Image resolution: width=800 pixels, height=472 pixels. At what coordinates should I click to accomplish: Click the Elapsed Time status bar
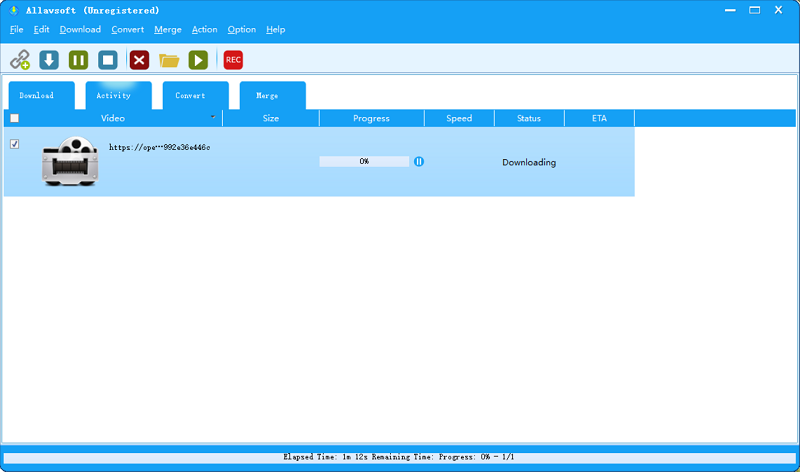[x=399, y=457]
